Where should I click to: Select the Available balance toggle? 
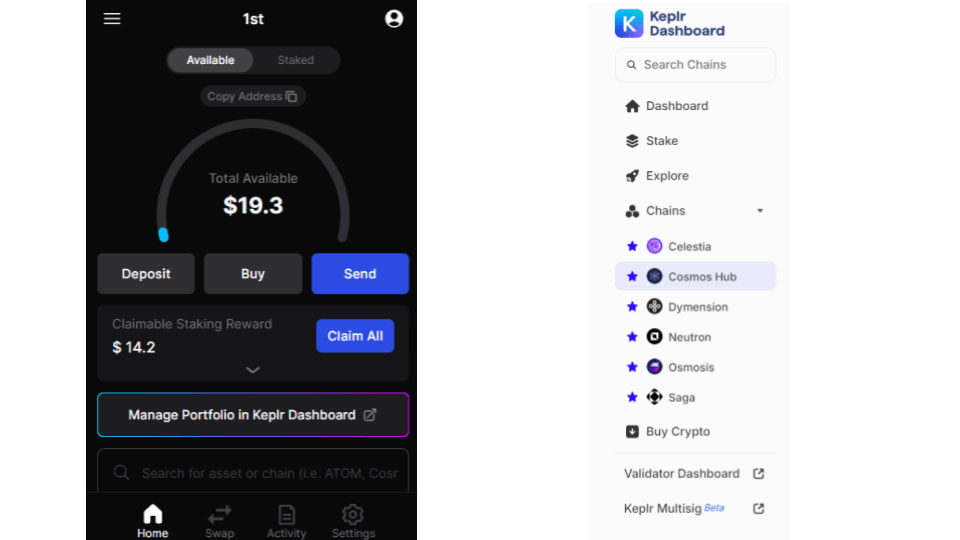click(x=210, y=60)
